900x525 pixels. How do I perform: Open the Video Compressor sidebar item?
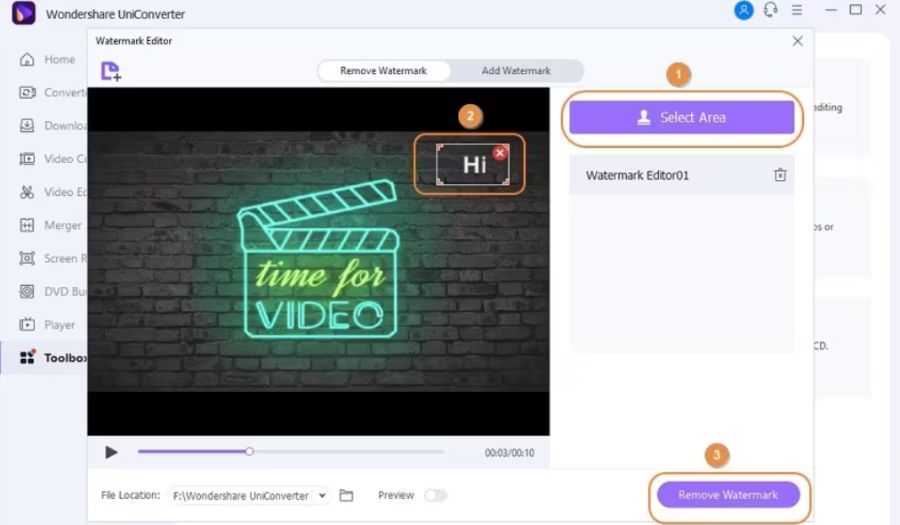(x=53, y=159)
